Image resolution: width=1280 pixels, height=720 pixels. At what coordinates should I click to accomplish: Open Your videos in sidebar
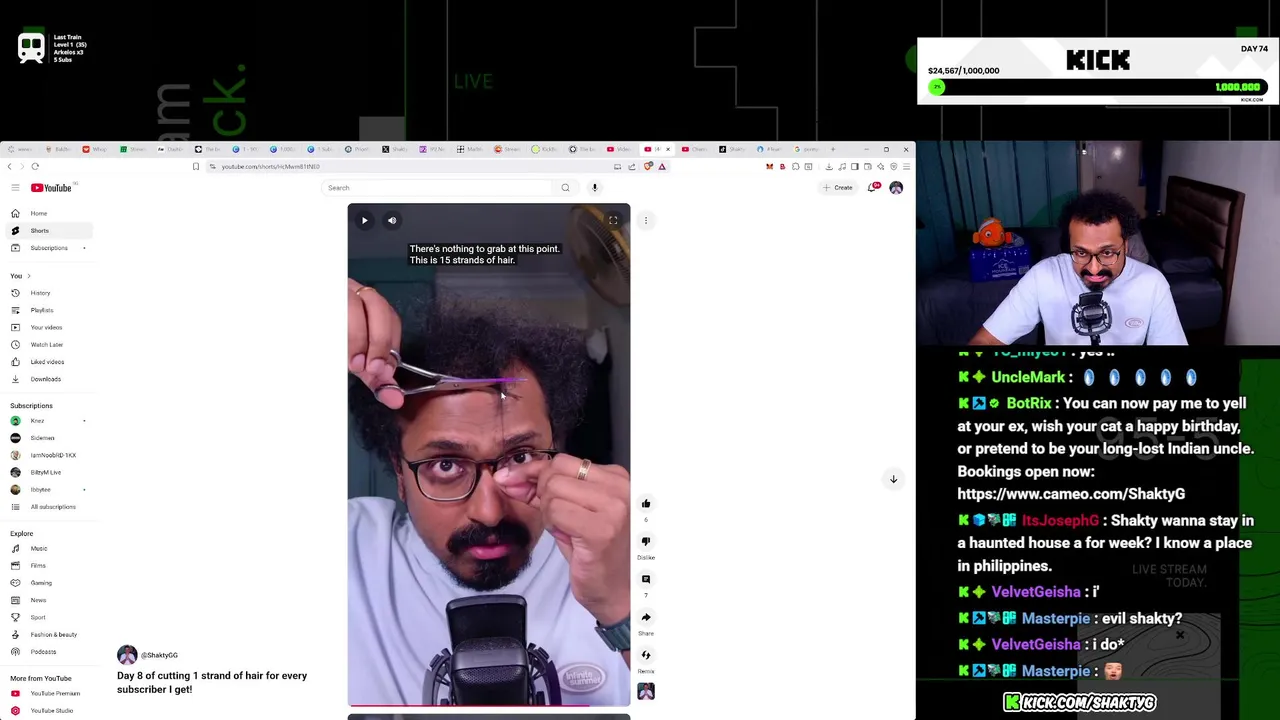(x=47, y=328)
